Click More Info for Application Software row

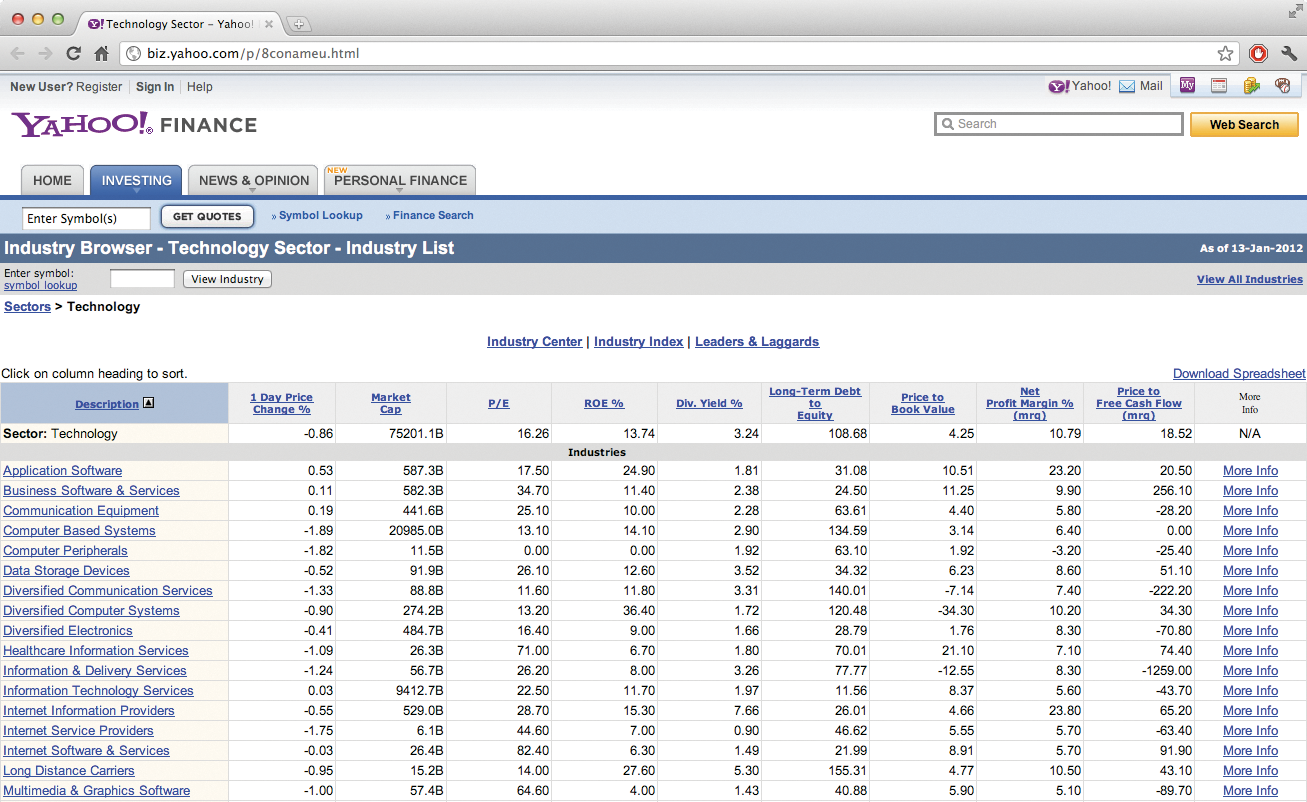tap(1250, 471)
